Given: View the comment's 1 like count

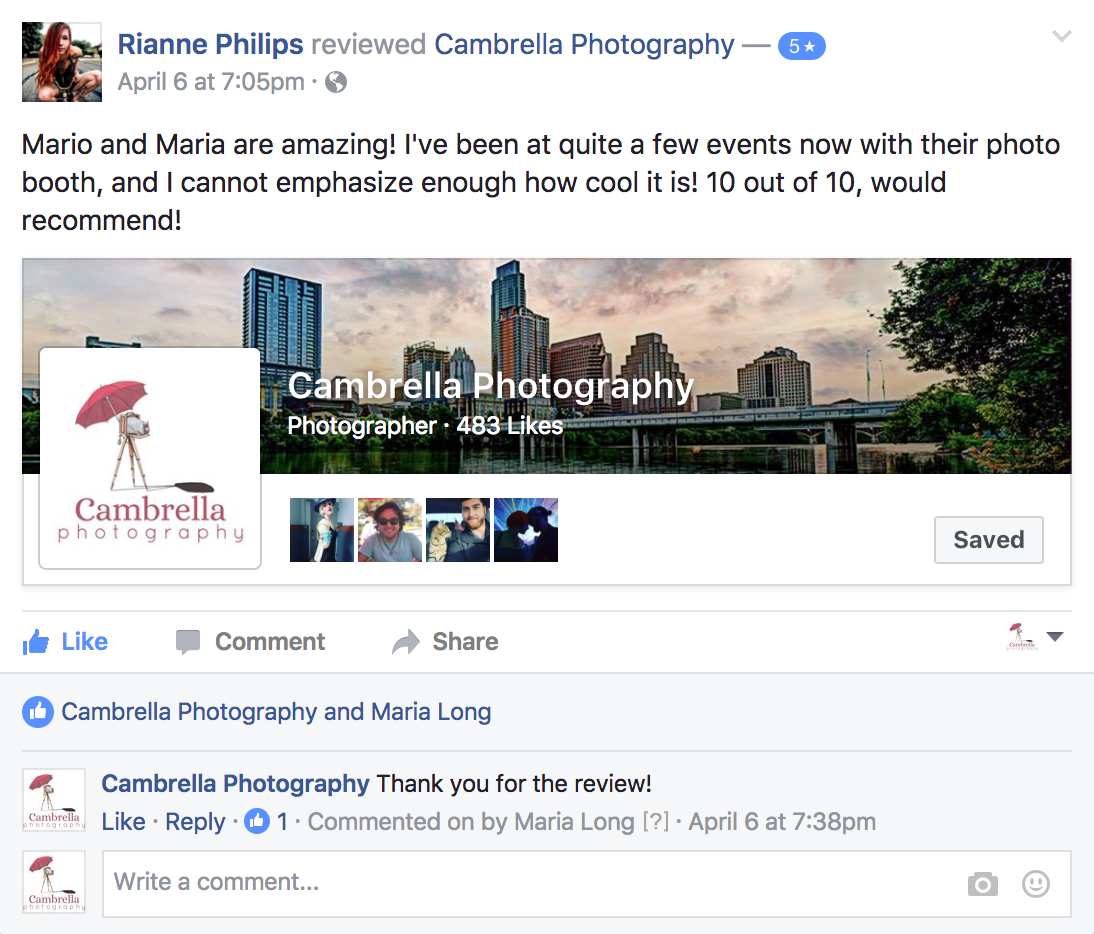Looking at the screenshot, I should 267,822.
